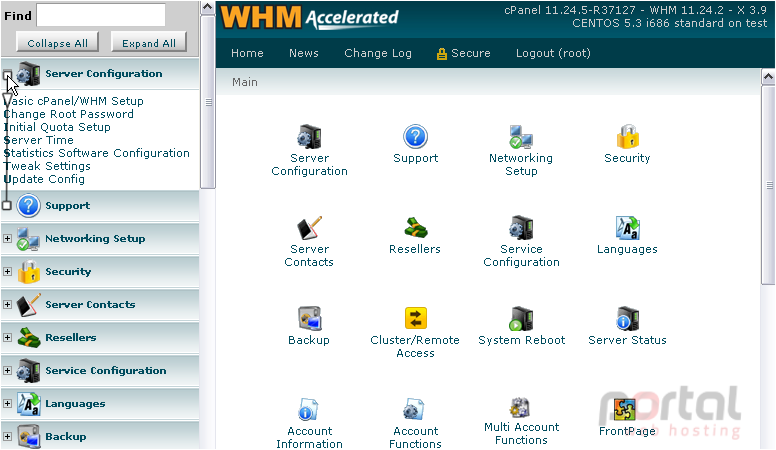Viewport: 776px width, 450px height.
Task: Open Tweak Settings link
Action: point(48,166)
